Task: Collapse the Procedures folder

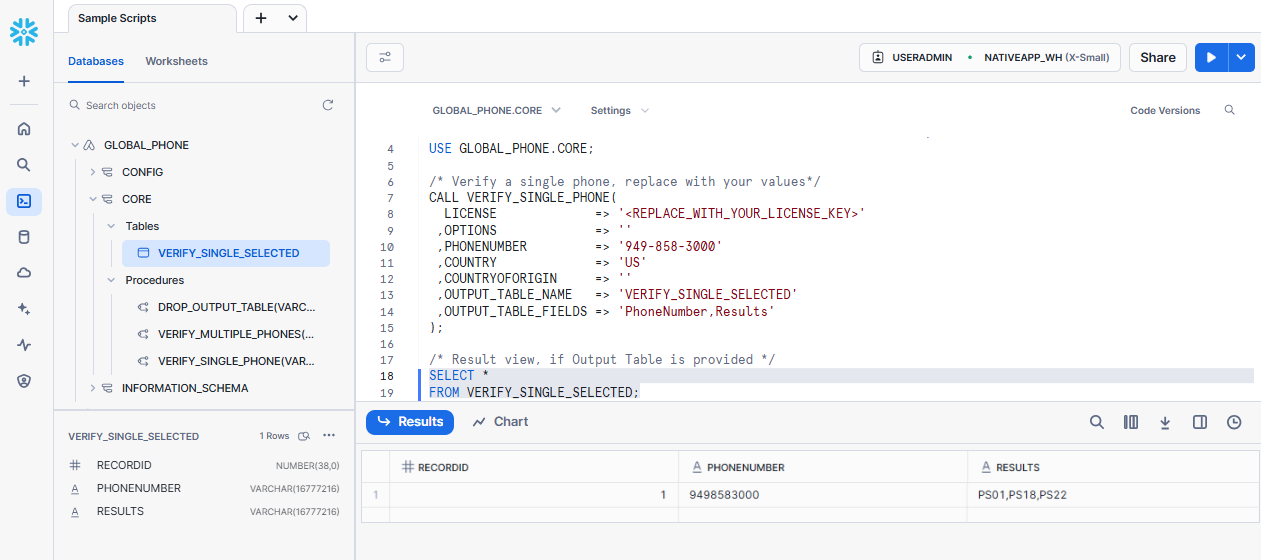Action: pyautogui.click(x=111, y=280)
